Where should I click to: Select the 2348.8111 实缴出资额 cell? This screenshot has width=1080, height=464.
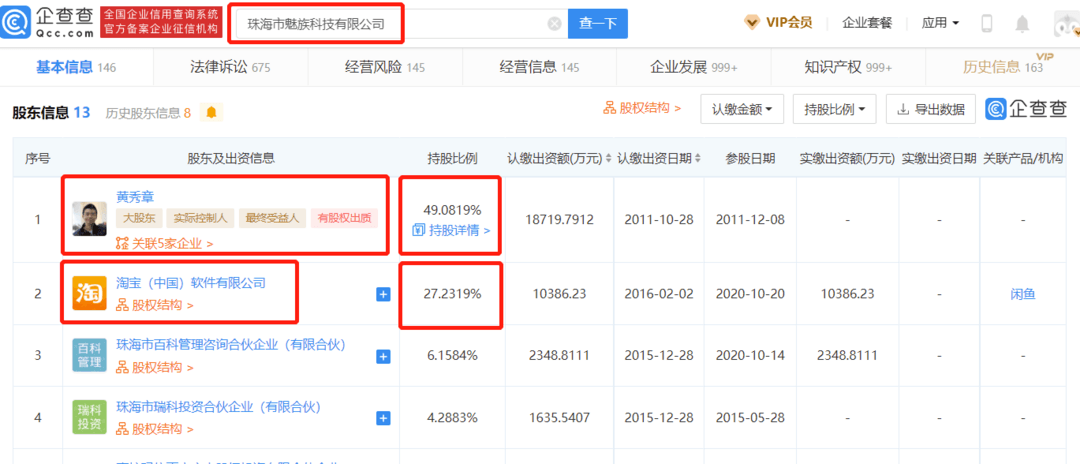point(847,356)
